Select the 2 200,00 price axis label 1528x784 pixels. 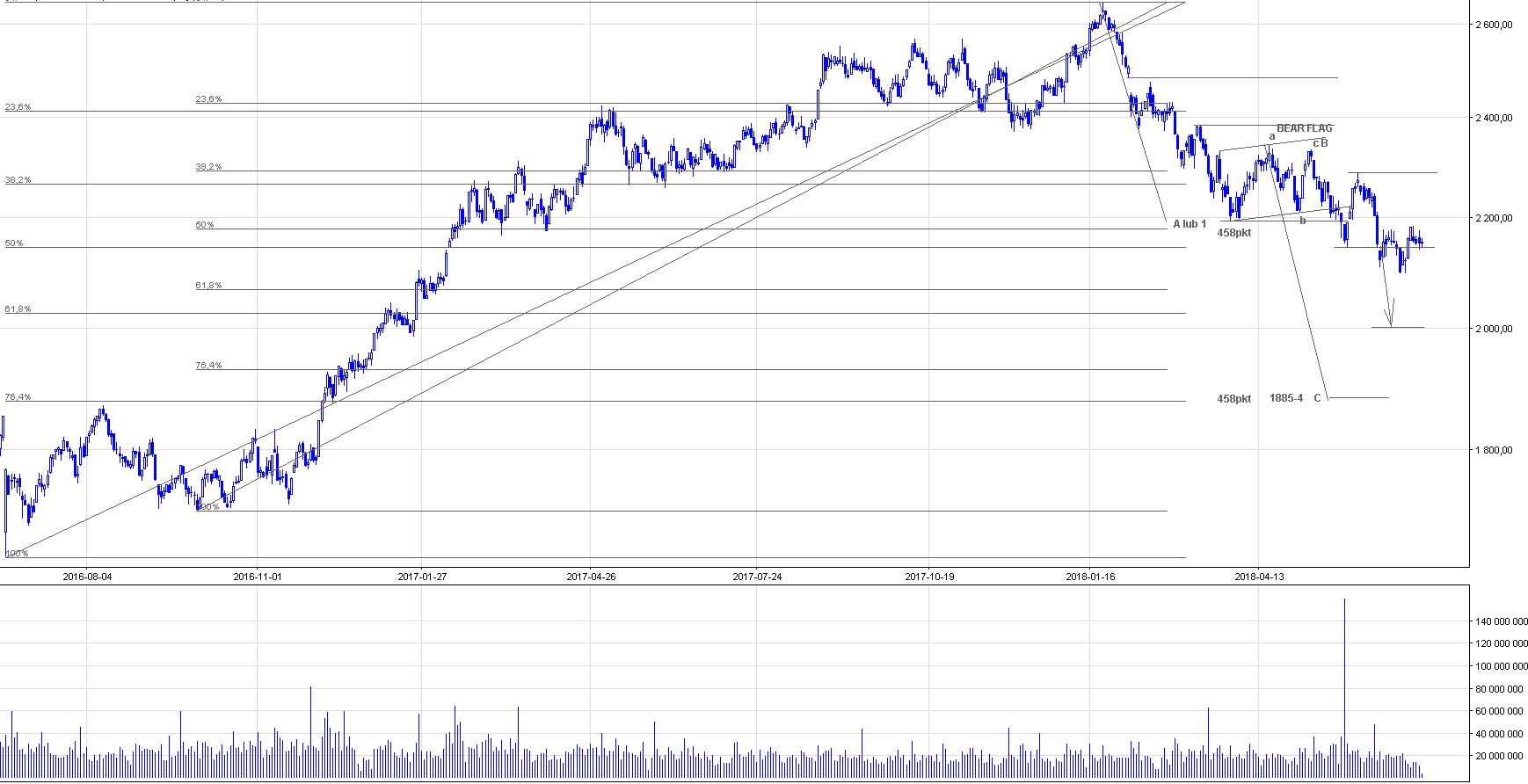(1493, 218)
